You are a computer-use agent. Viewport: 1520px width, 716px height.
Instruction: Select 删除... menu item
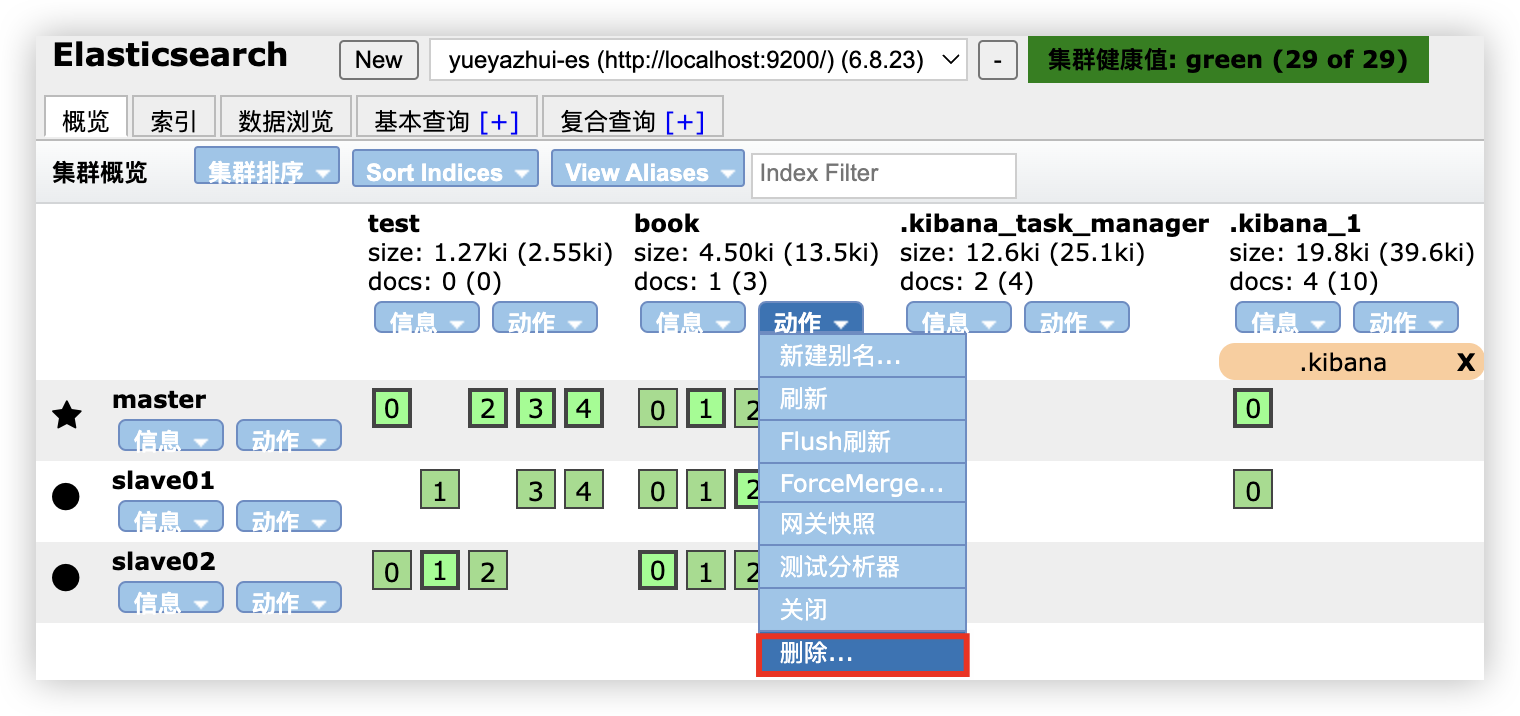coord(862,655)
